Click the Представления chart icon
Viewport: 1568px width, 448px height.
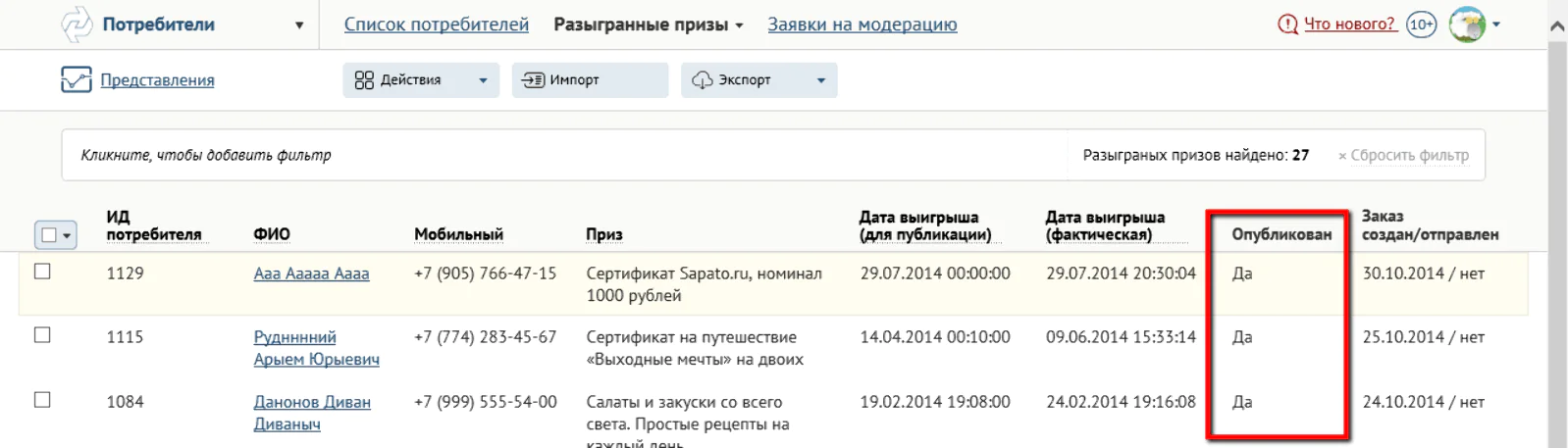pyautogui.click(x=76, y=79)
